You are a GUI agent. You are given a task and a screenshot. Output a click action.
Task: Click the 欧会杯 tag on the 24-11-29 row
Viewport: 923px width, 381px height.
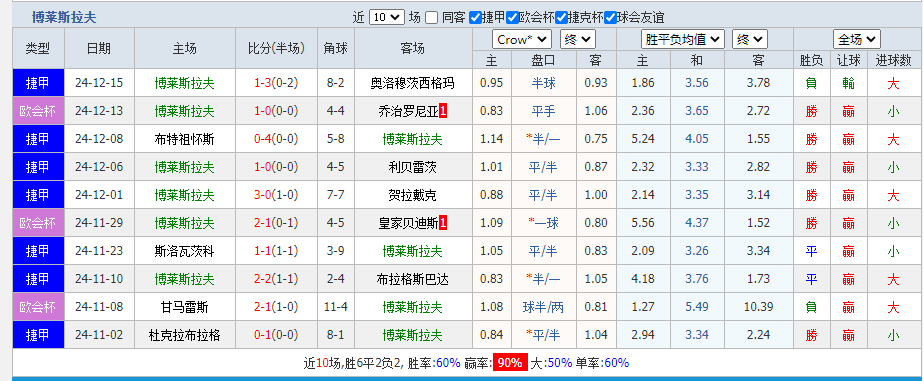(38, 223)
